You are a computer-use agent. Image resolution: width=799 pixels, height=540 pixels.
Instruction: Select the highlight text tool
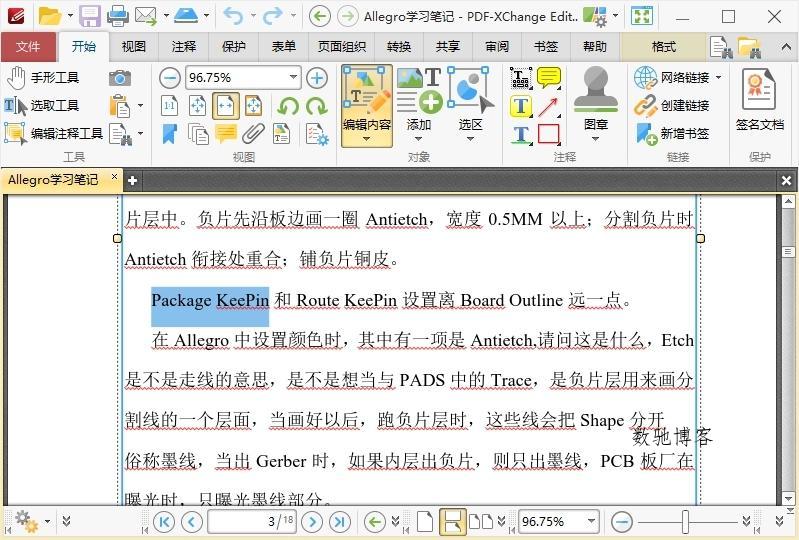click(521, 106)
